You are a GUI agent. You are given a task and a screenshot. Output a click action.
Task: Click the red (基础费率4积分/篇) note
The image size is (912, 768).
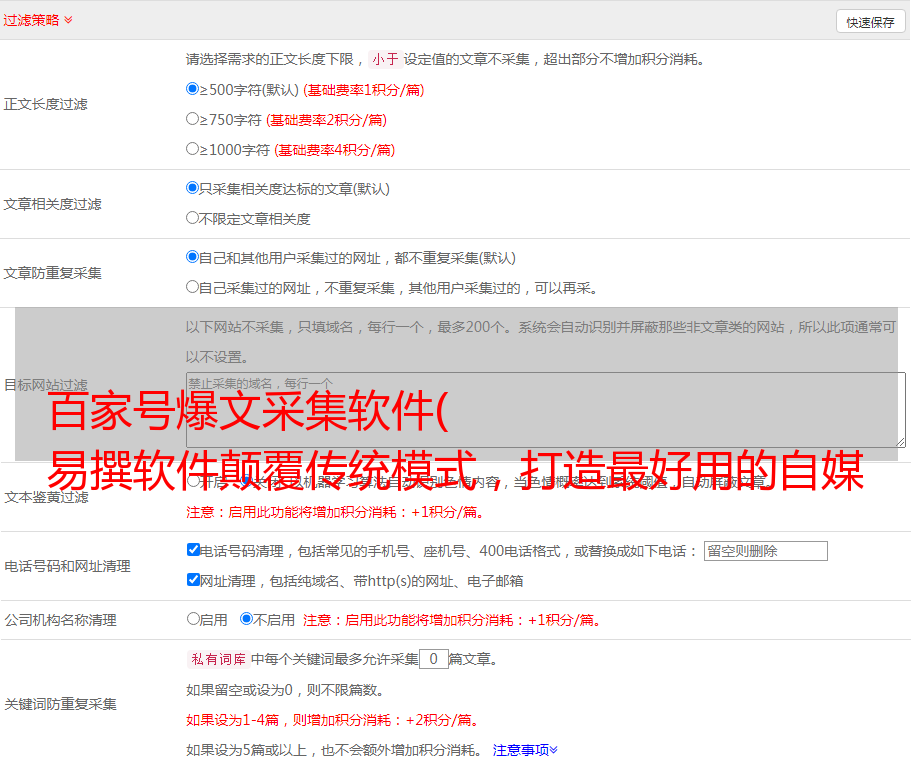pos(335,150)
